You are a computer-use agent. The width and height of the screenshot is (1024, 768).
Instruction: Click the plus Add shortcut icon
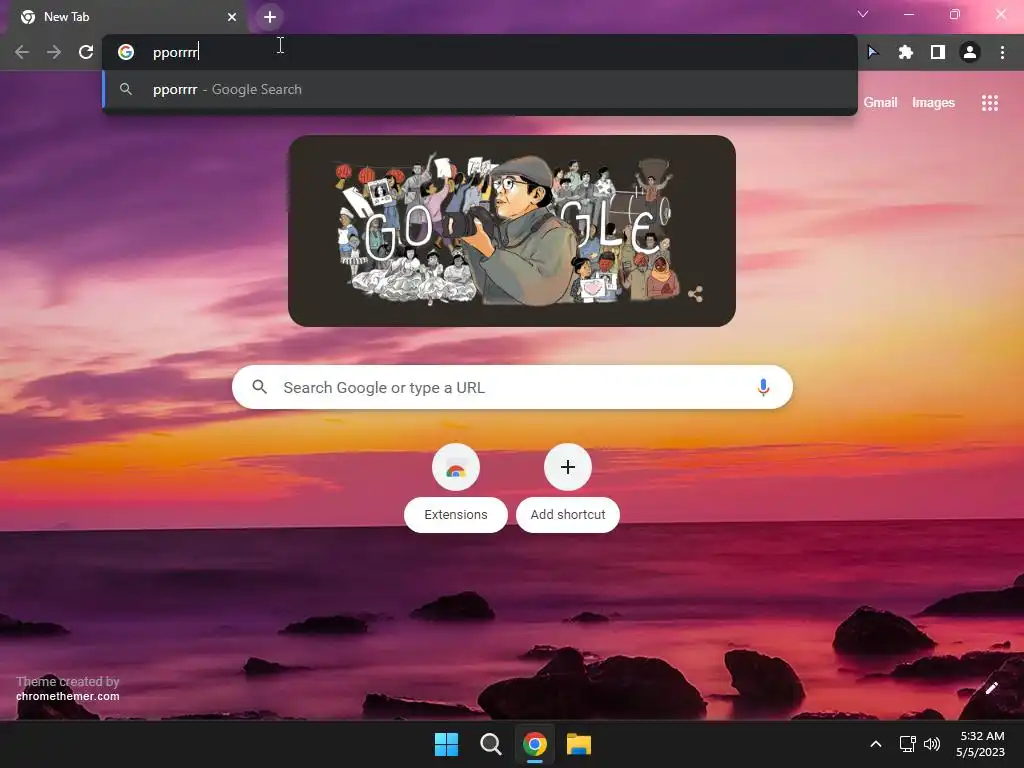coord(568,467)
